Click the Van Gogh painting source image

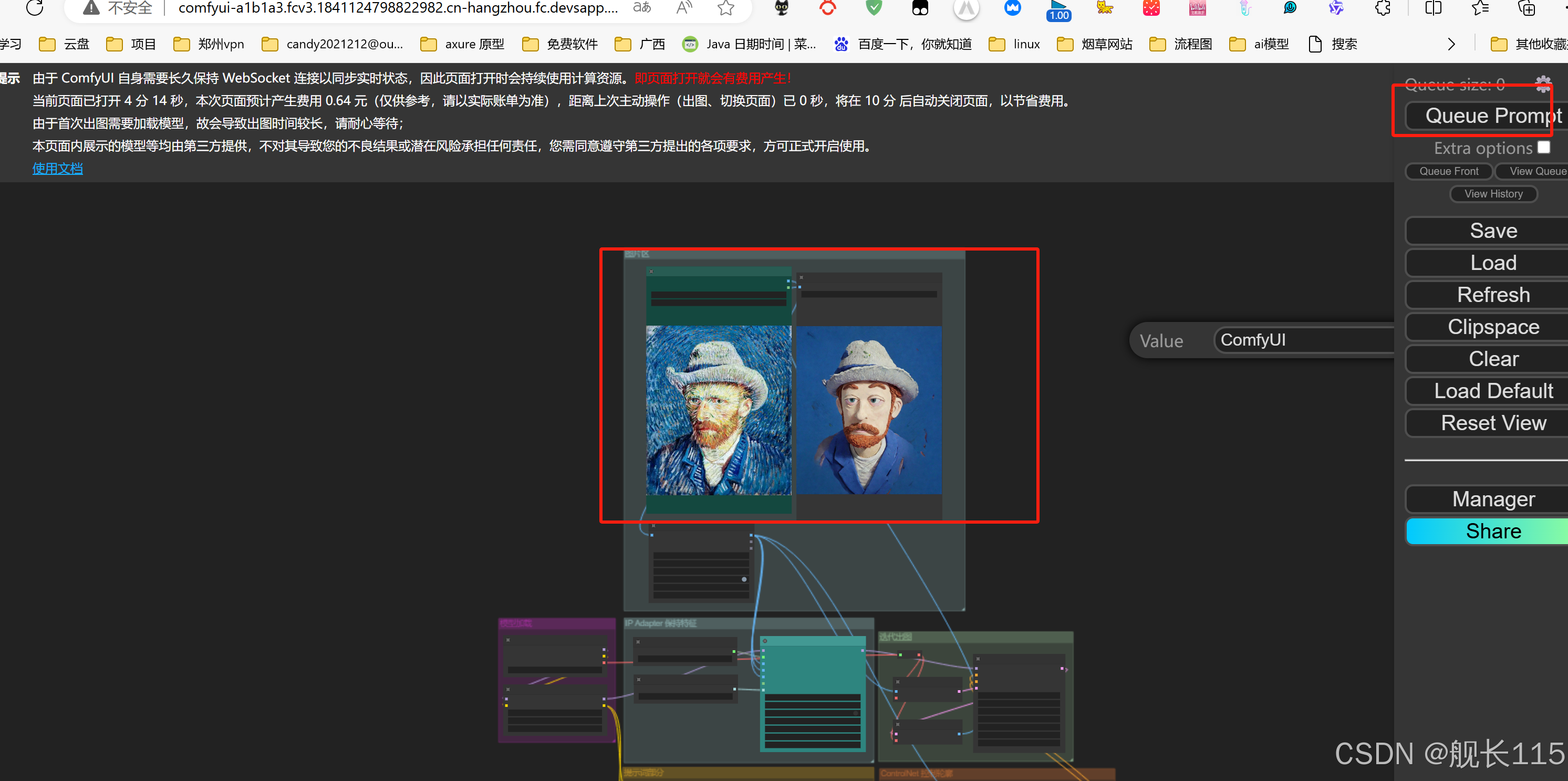tap(718, 410)
